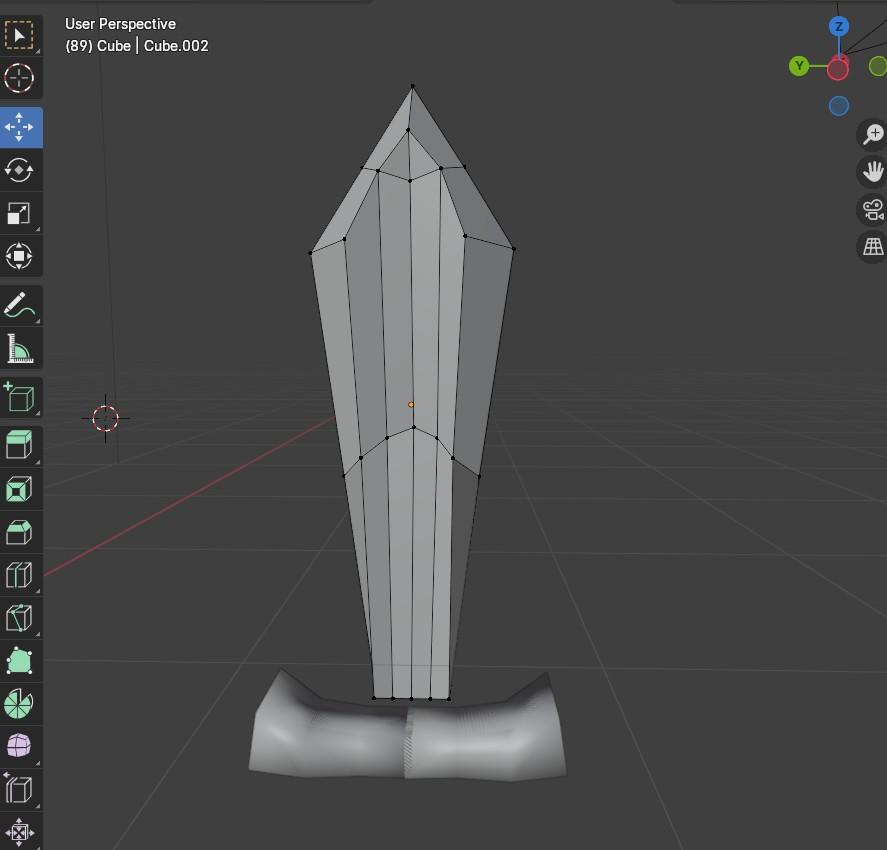Switch perspective/orthographic with grid button
887x850 pixels.
pyautogui.click(x=873, y=247)
